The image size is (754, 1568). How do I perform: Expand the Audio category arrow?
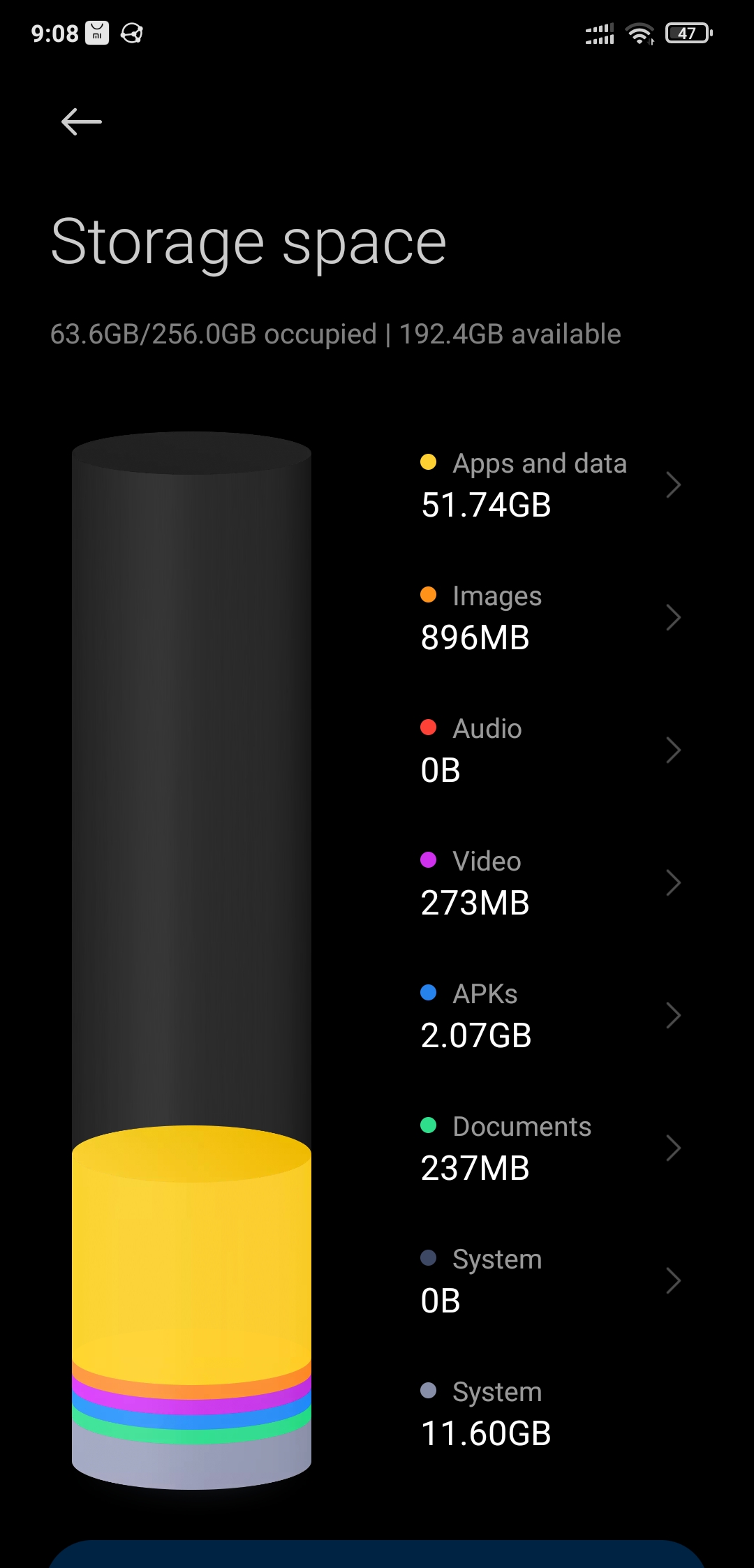673,750
